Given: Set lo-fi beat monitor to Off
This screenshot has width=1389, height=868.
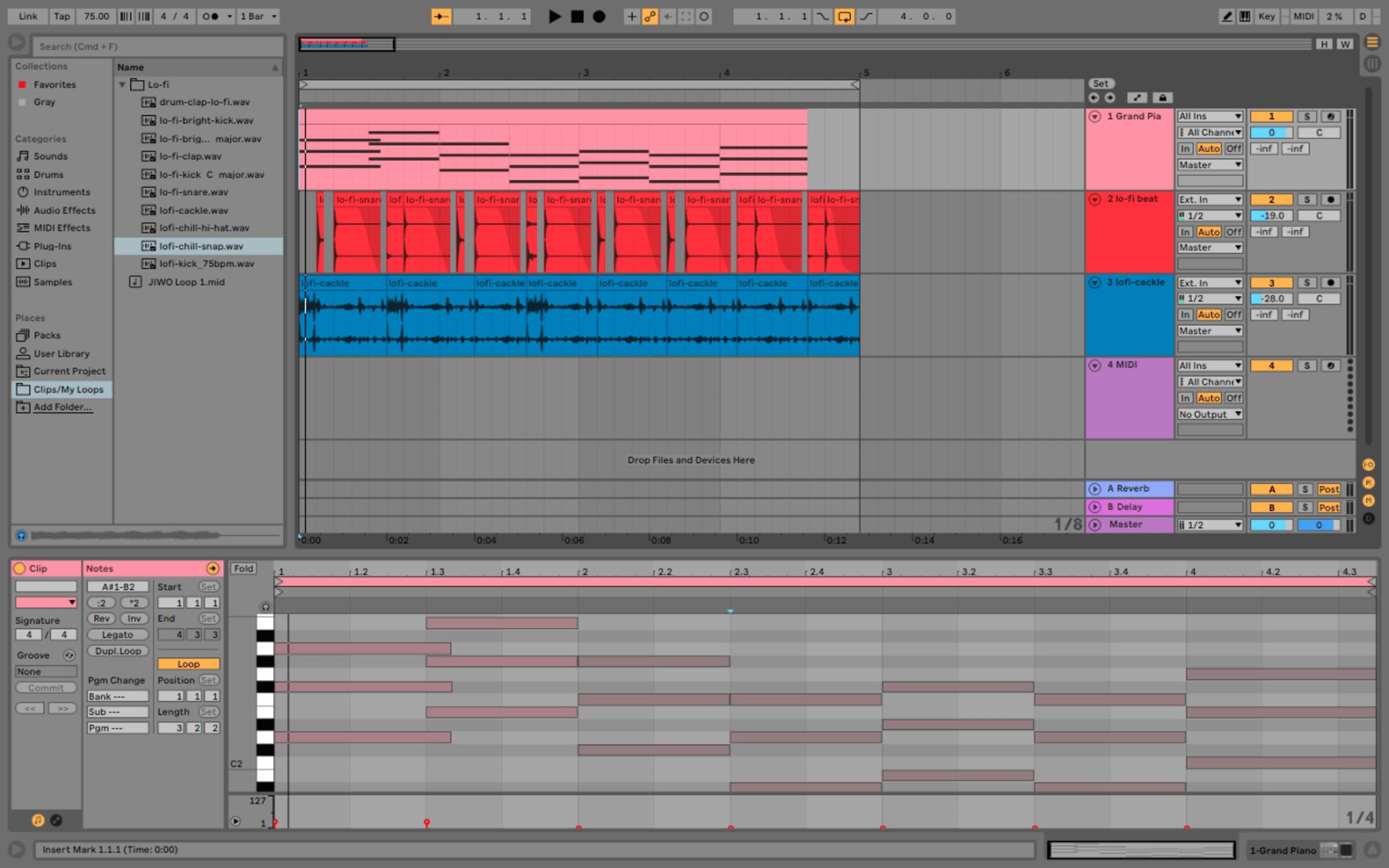Looking at the screenshot, I should point(1233,232).
